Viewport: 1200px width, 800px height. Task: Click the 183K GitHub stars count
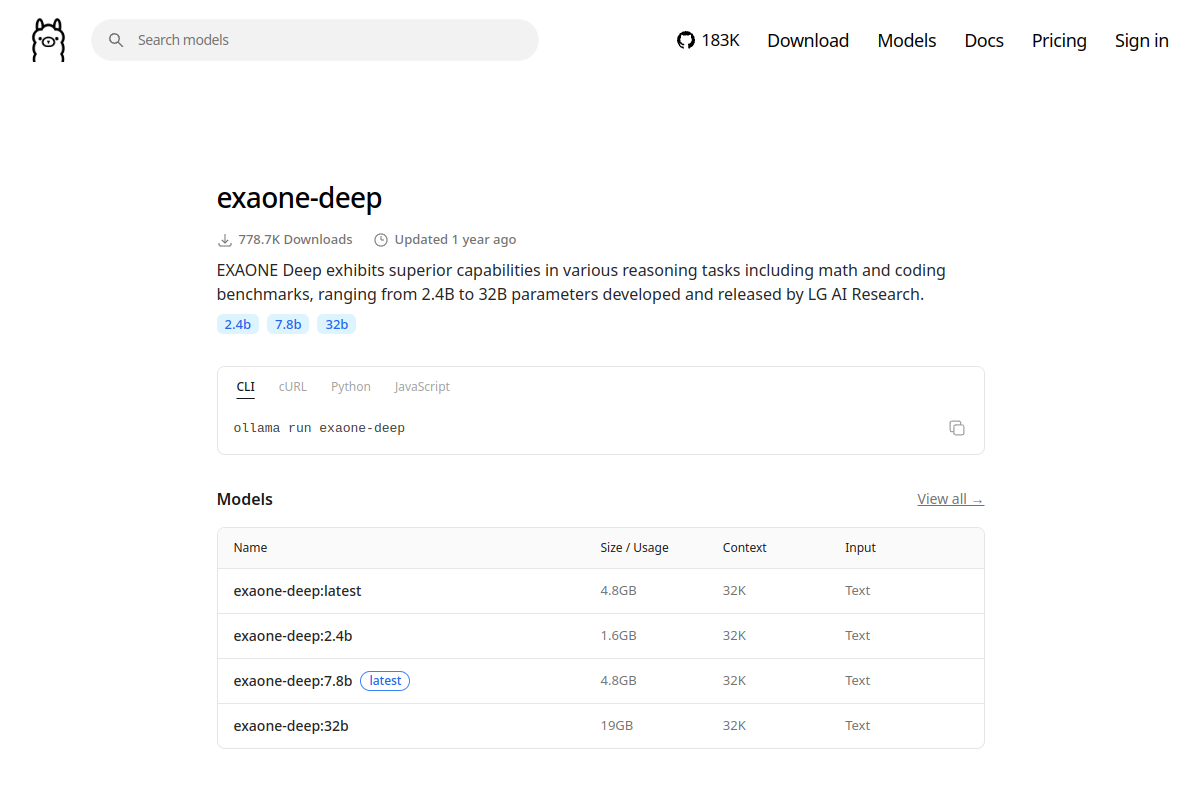[x=720, y=40]
